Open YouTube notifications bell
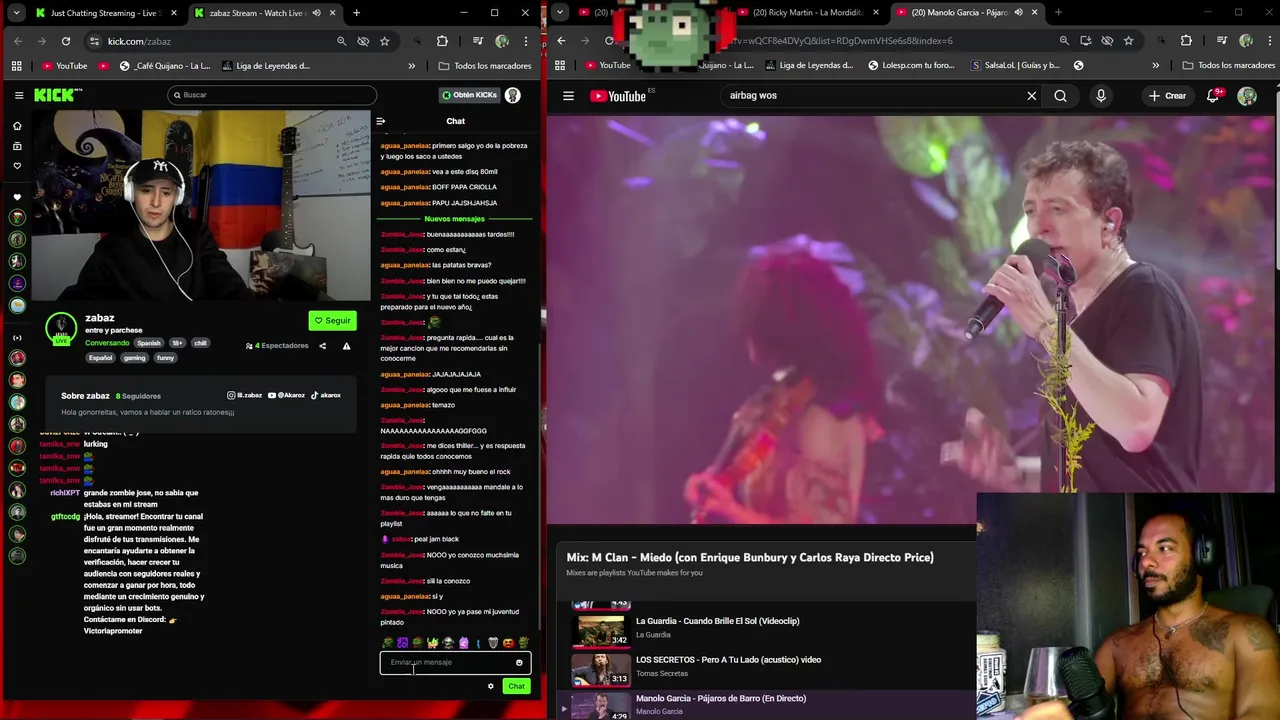Screen dimensions: 1280x720 (x=1213, y=96)
